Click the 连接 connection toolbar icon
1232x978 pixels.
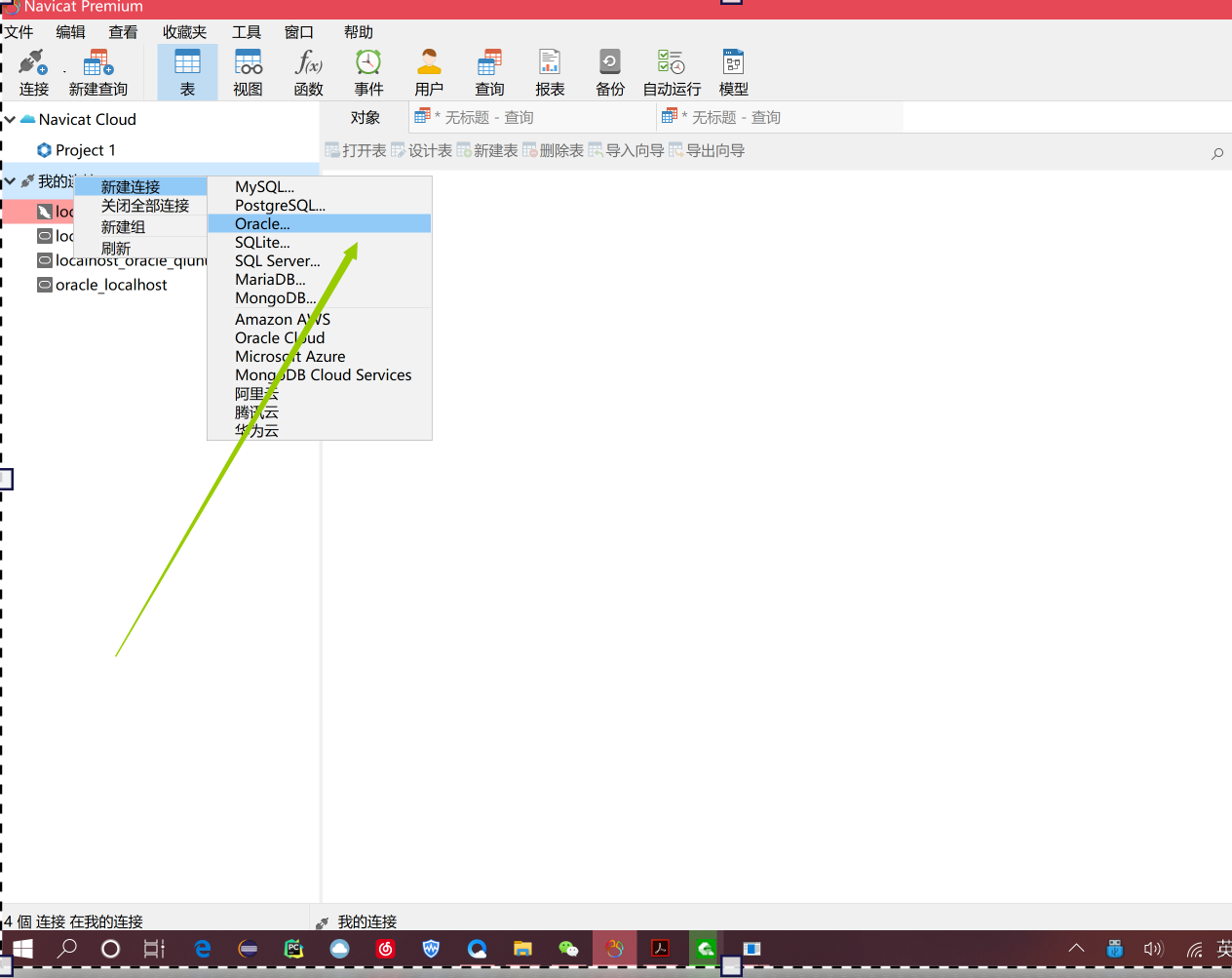[x=34, y=73]
